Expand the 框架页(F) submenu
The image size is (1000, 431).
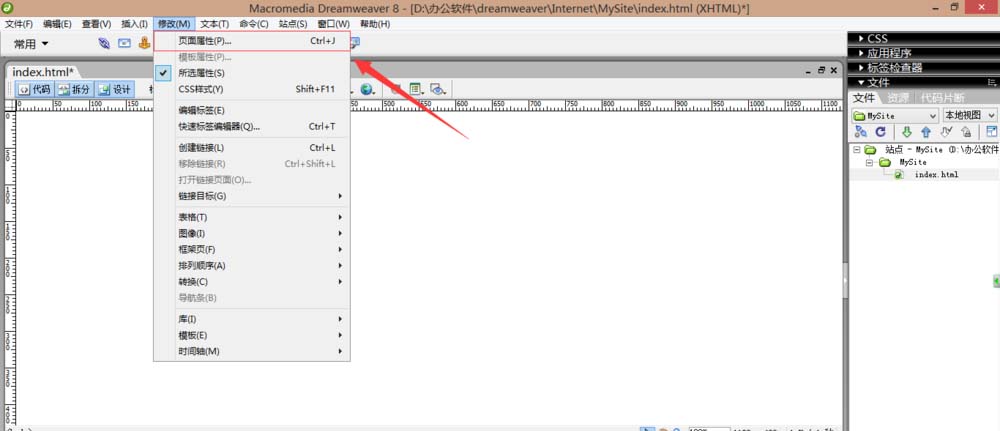(x=252, y=249)
